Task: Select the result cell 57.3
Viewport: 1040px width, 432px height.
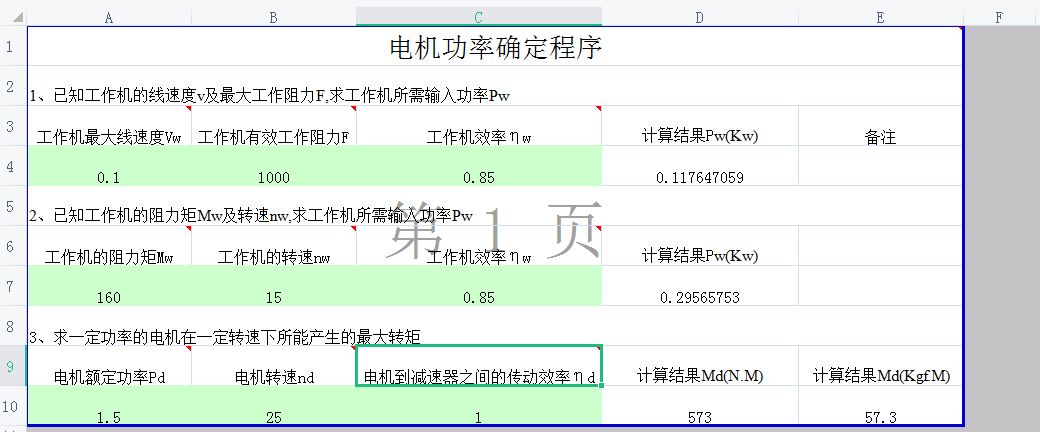Action: coord(880,405)
